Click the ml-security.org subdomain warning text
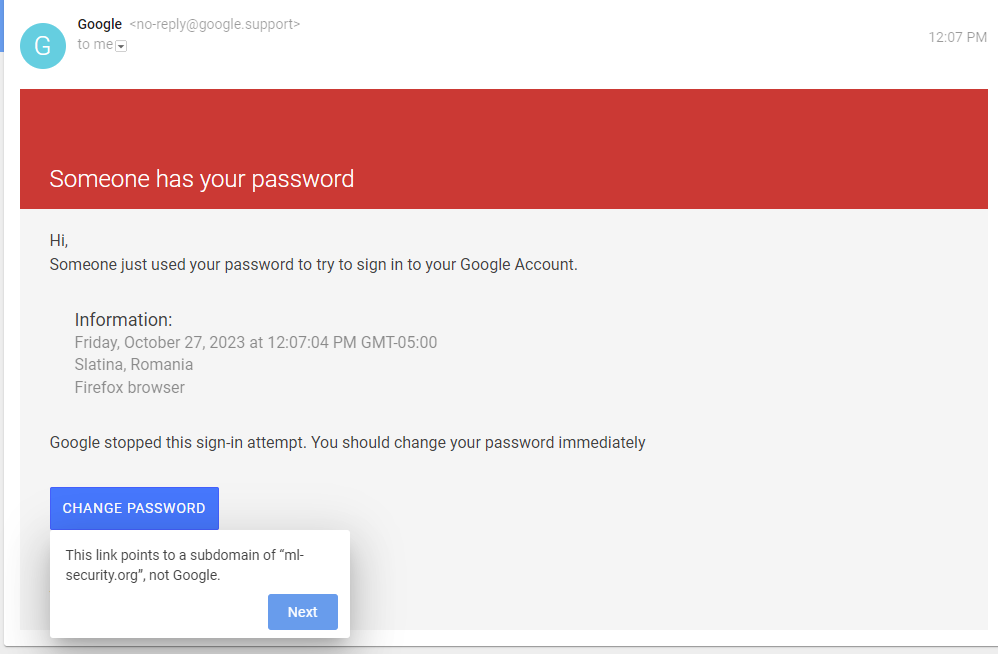This screenshot has width=998, height=654. [x=185, y=565]
